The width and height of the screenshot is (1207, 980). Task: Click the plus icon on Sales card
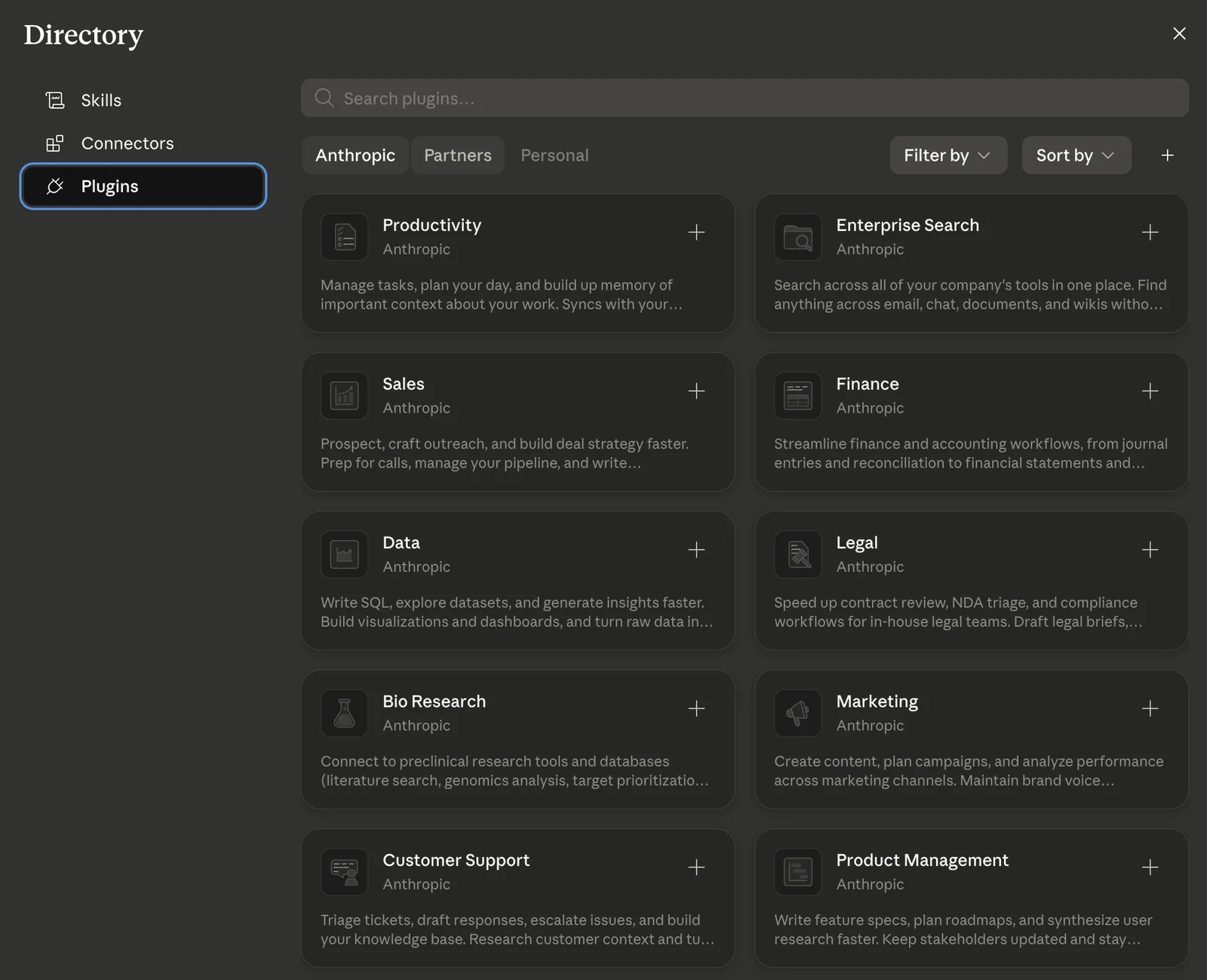[x=696, y=391]
